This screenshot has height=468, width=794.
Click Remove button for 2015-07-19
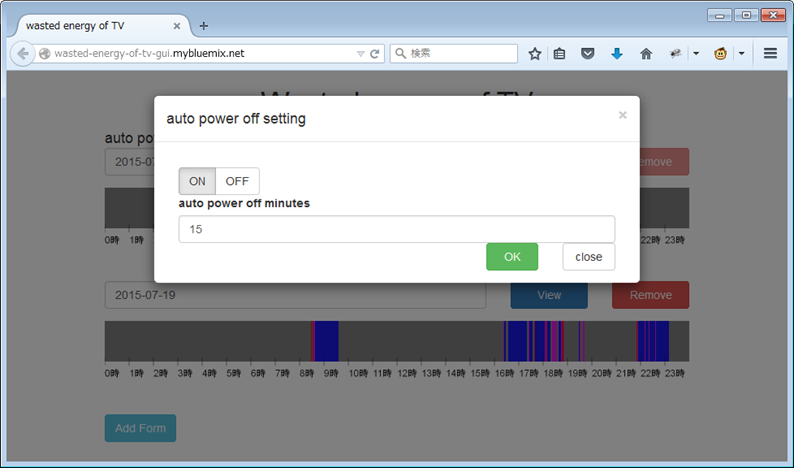(x=651, y=295)
